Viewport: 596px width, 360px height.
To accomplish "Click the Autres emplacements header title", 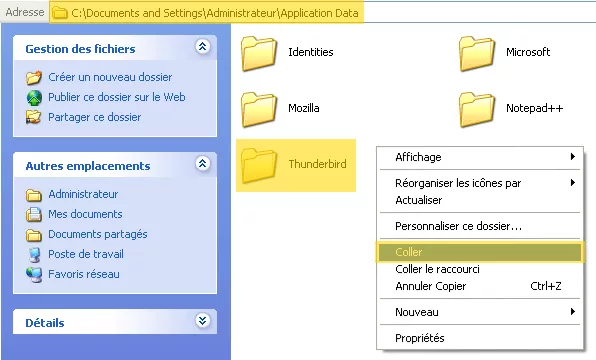I will click(x=88, y=166).
